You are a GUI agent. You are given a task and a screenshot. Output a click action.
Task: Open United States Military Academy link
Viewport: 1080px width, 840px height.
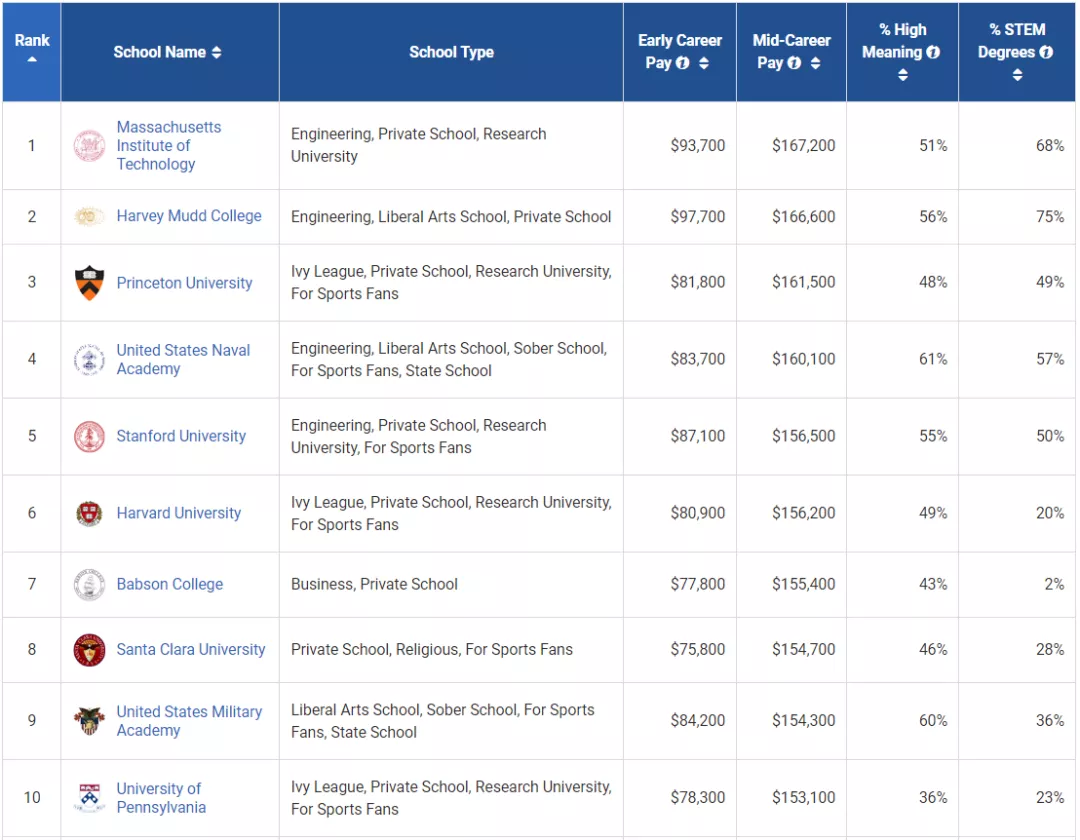coord(189,721)
